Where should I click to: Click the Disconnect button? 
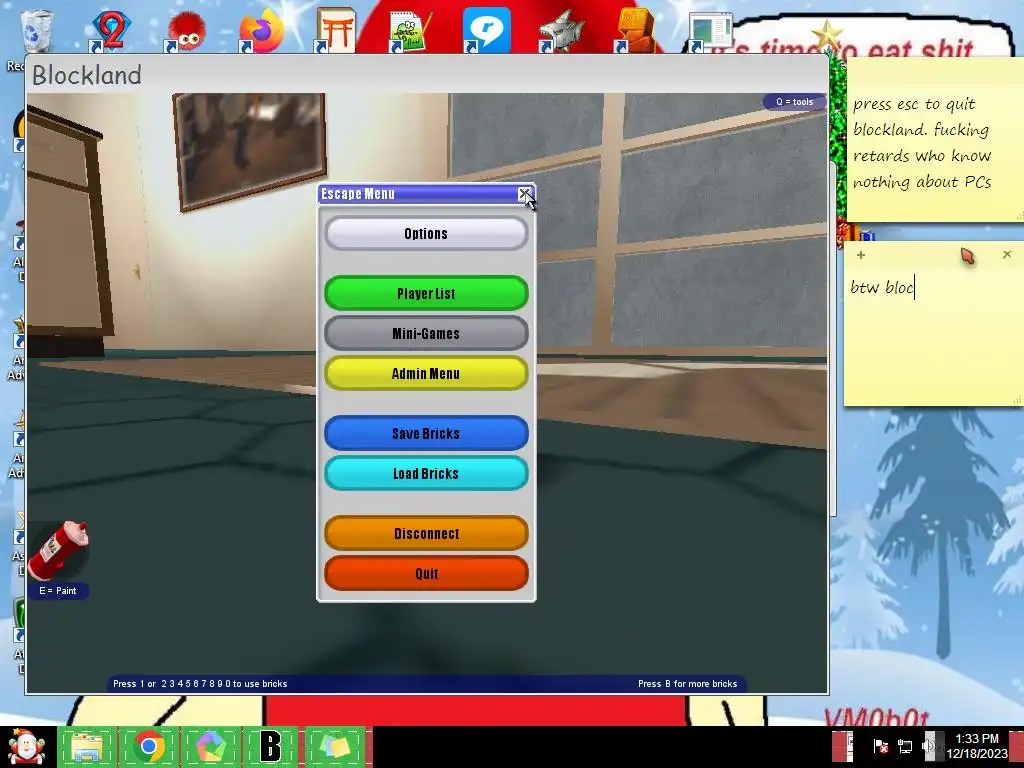tap(426, 533)
